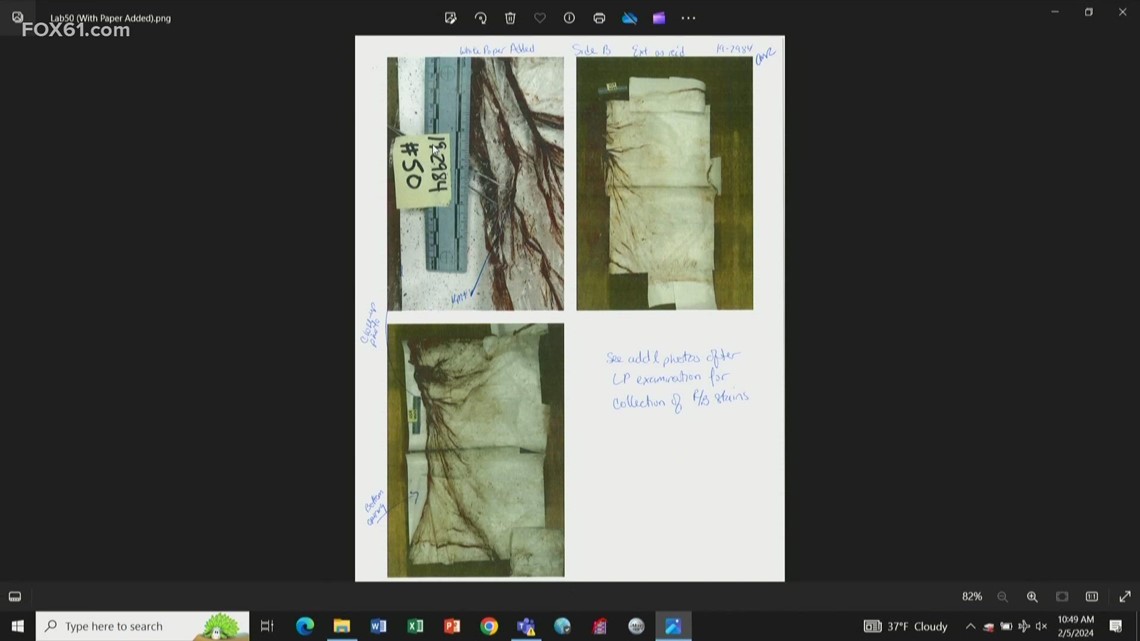Toggle fit to window view
Screen dimensions: 1140x641
pos(1063,596)
